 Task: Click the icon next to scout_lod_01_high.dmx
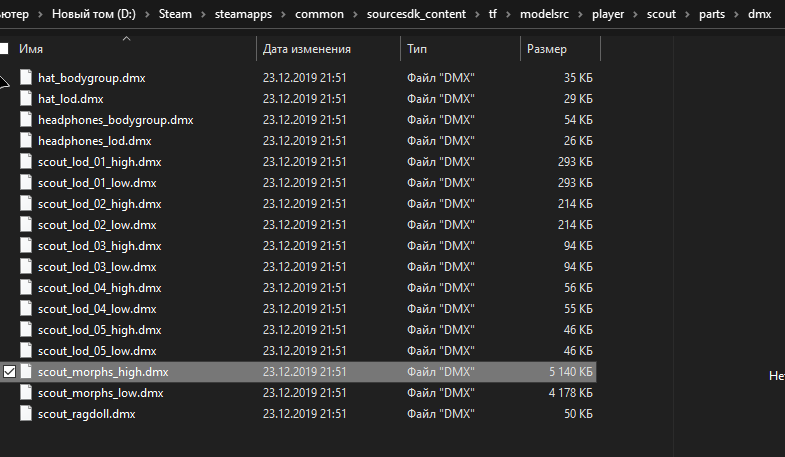(x=26, y=162)
